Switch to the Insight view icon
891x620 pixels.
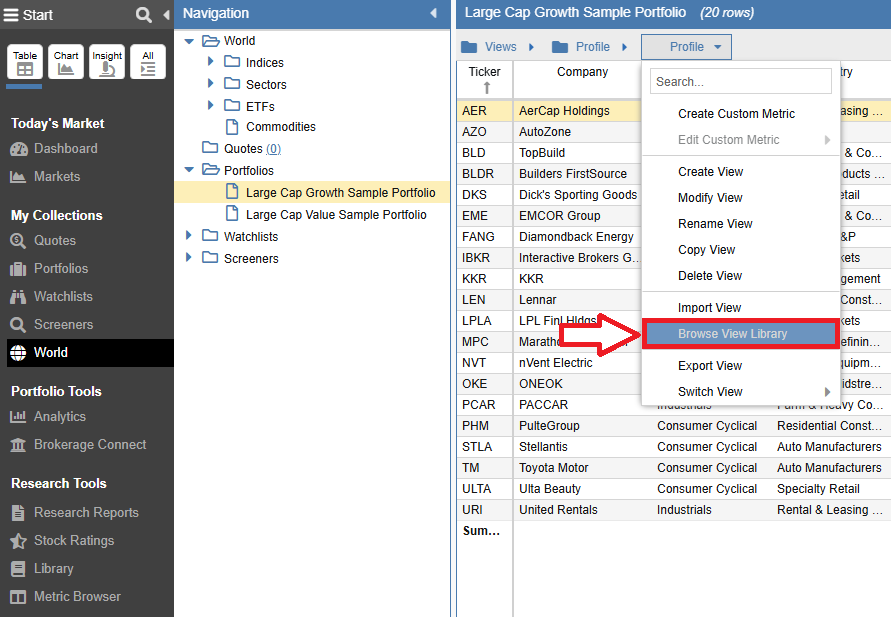tap(107, 61)
